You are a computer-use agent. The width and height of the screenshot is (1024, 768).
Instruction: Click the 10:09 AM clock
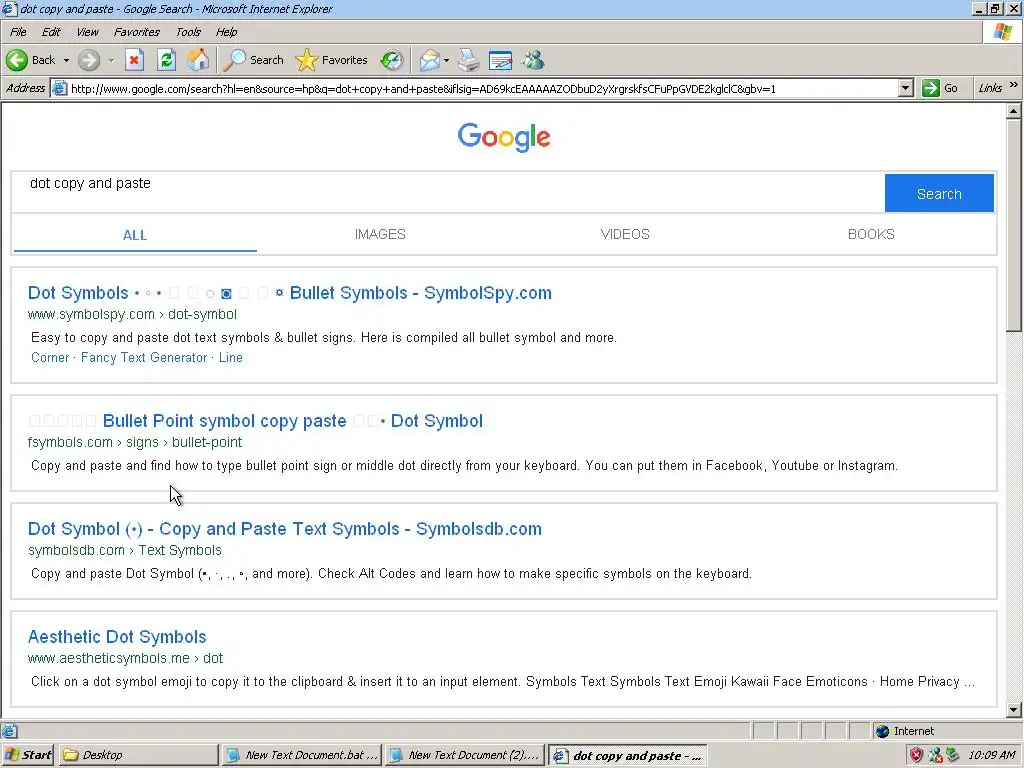tap(991, 755)
